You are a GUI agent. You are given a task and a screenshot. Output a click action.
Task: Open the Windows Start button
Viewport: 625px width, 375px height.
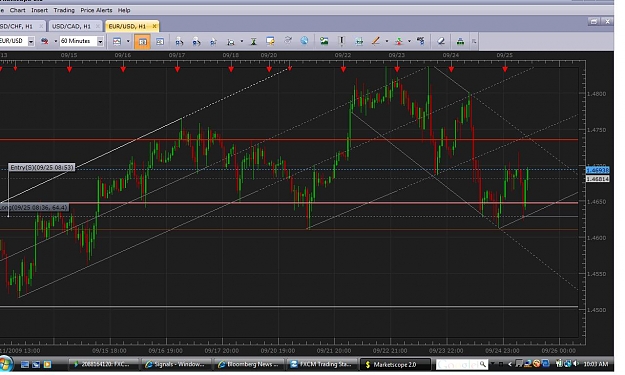(x=6, y=364)
